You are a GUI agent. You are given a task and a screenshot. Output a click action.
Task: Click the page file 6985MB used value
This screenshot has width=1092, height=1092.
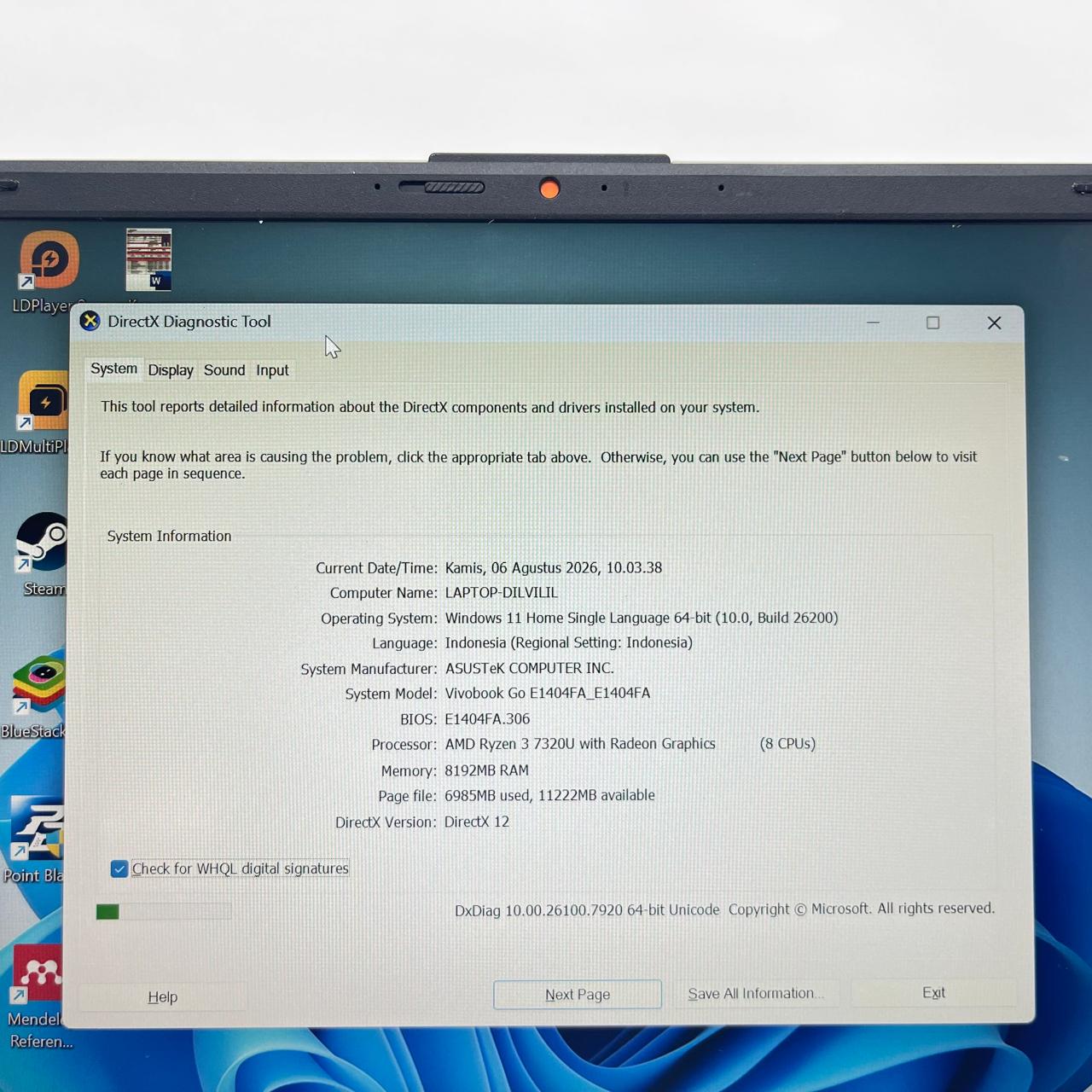[550, 795]
